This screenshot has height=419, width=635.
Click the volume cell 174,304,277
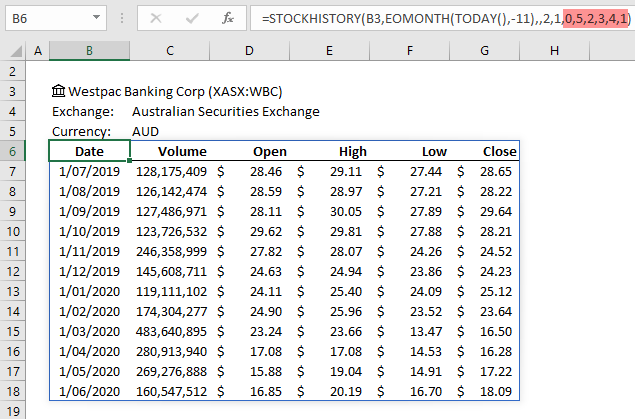point(171,311)
